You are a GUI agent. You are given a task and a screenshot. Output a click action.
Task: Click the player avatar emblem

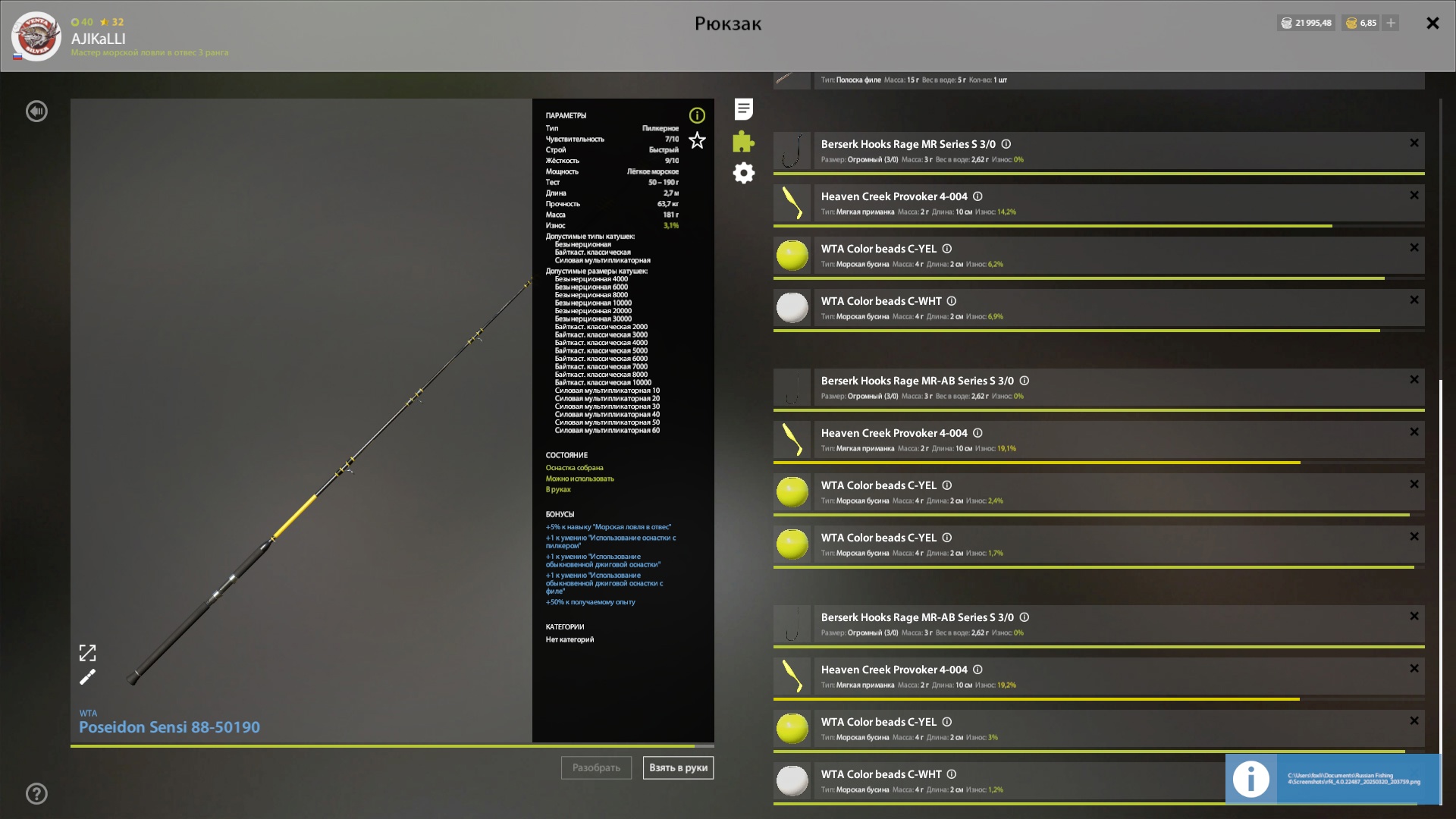click(36, 36)
